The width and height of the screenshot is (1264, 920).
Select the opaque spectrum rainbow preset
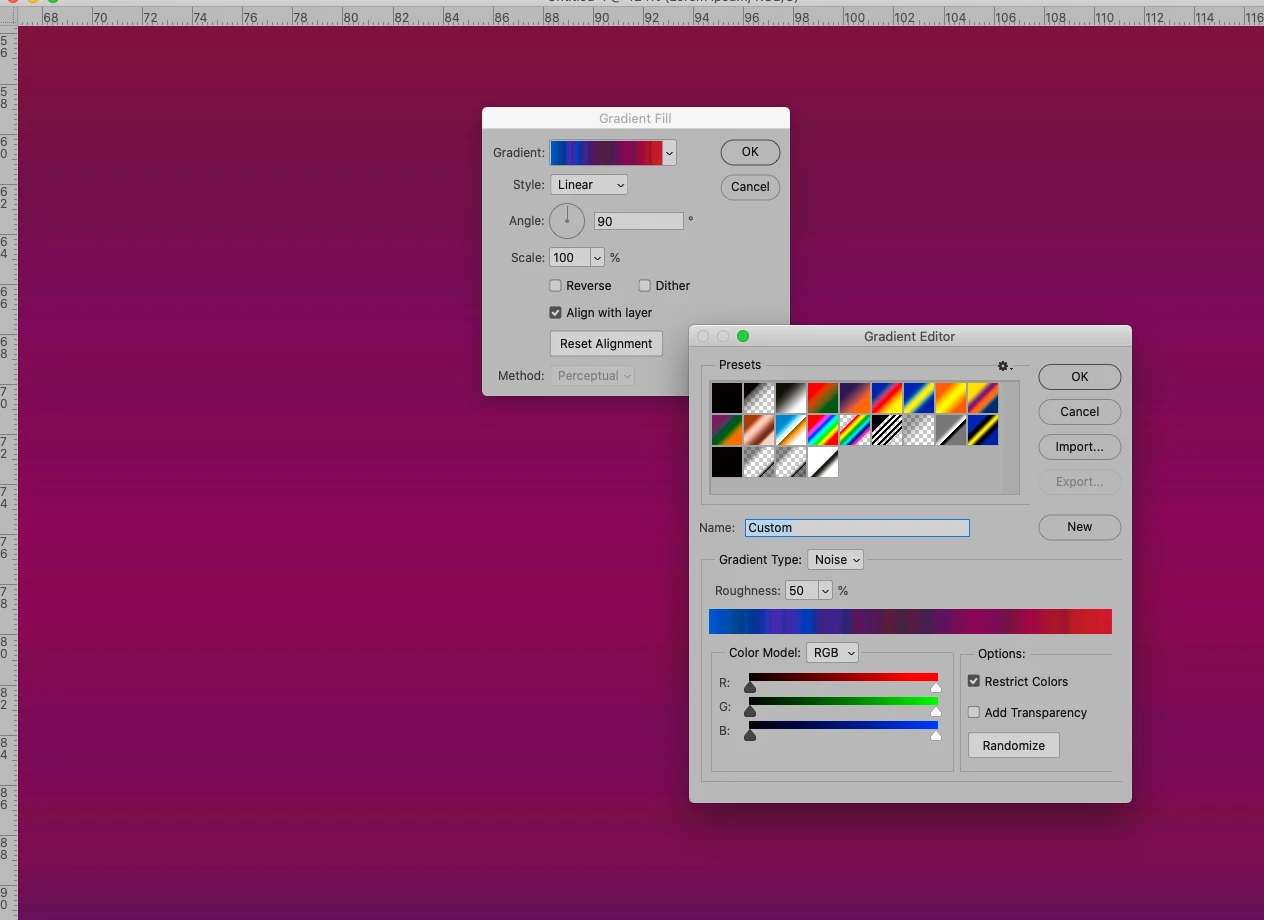pos(823,430)
